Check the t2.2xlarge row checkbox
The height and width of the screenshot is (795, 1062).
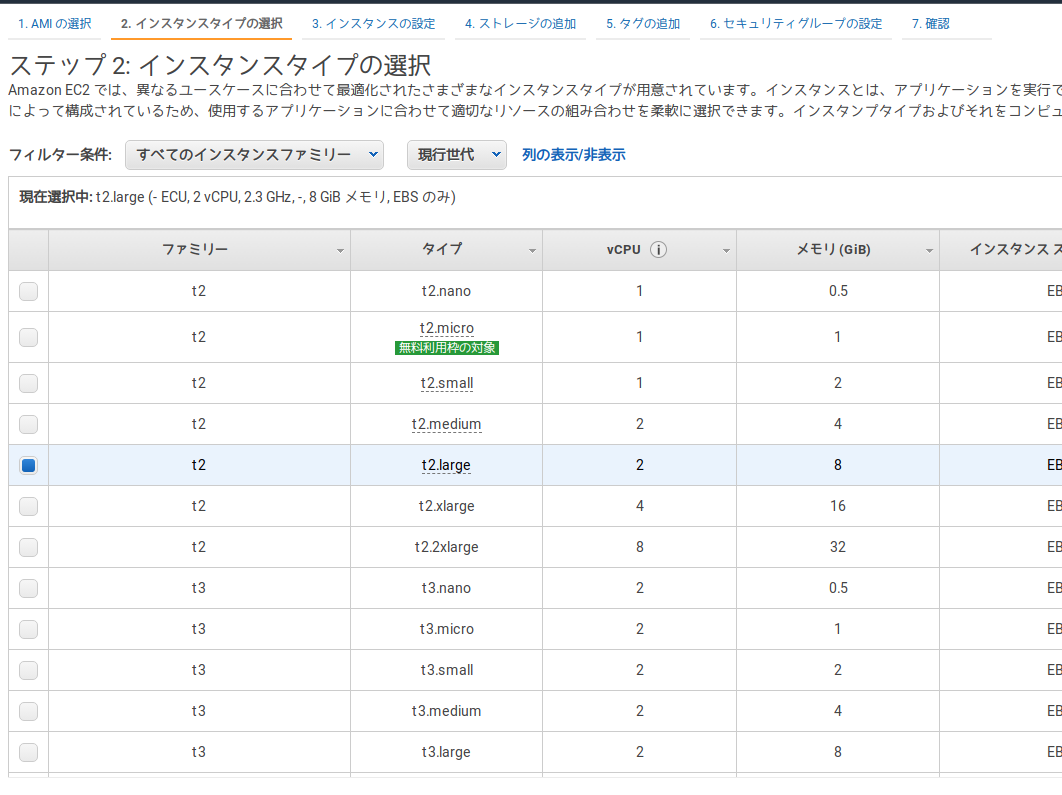(28, 546)
